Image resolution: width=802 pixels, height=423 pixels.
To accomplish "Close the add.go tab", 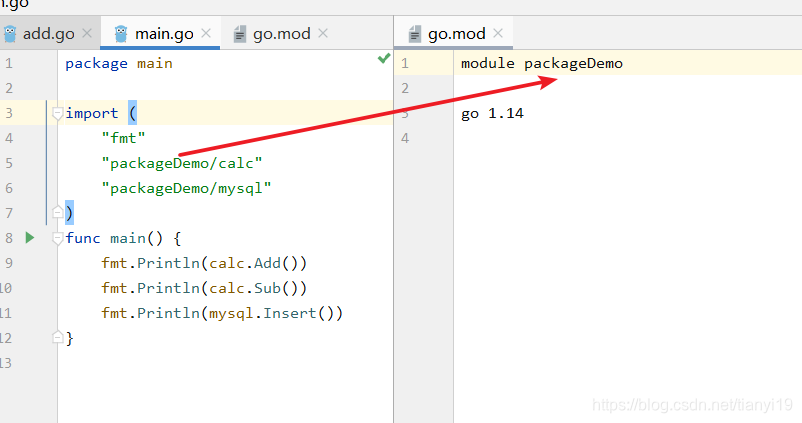I will click(x=87, y=33).
